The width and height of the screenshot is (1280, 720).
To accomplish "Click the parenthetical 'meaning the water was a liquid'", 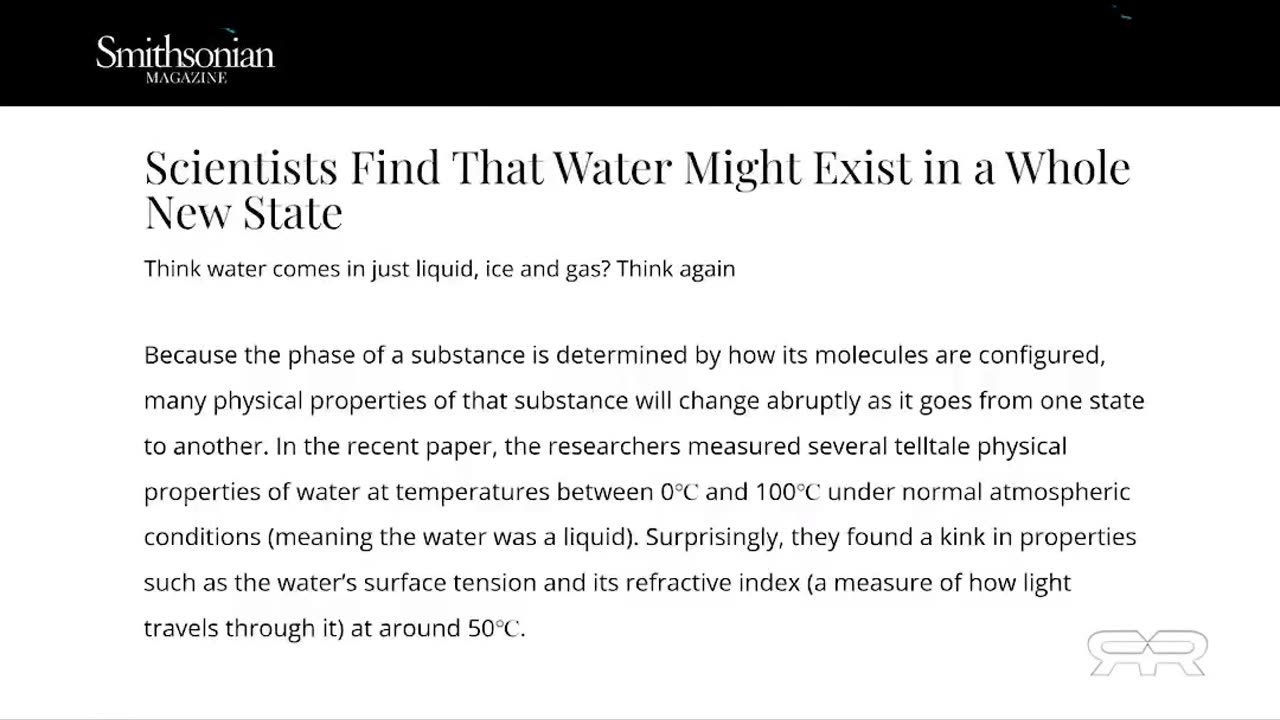I will pos(453,537).
